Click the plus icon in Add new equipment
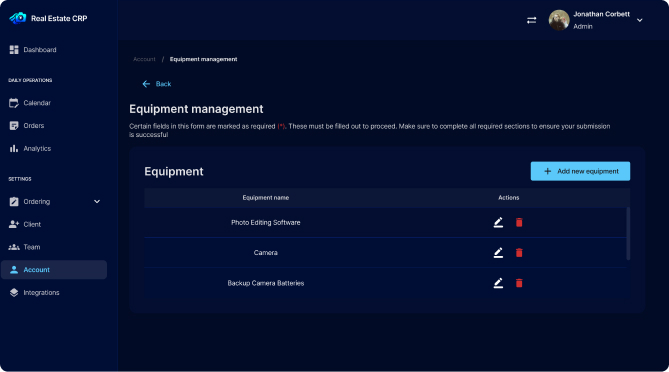 pos(547,171)
